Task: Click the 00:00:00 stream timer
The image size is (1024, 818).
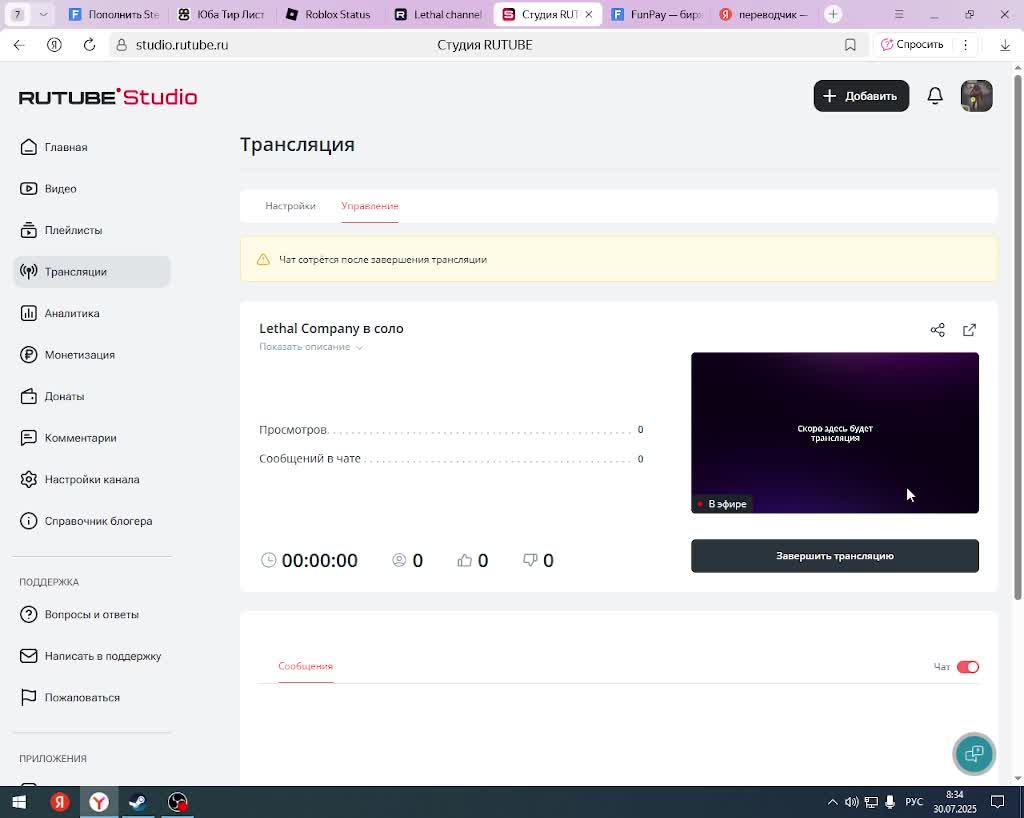Action: pos(310,560)
